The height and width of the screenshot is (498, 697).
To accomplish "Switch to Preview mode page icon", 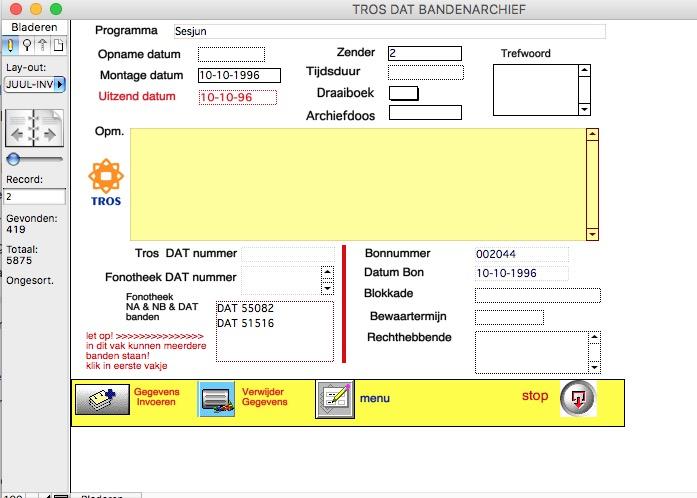I will tap(58, 46).
